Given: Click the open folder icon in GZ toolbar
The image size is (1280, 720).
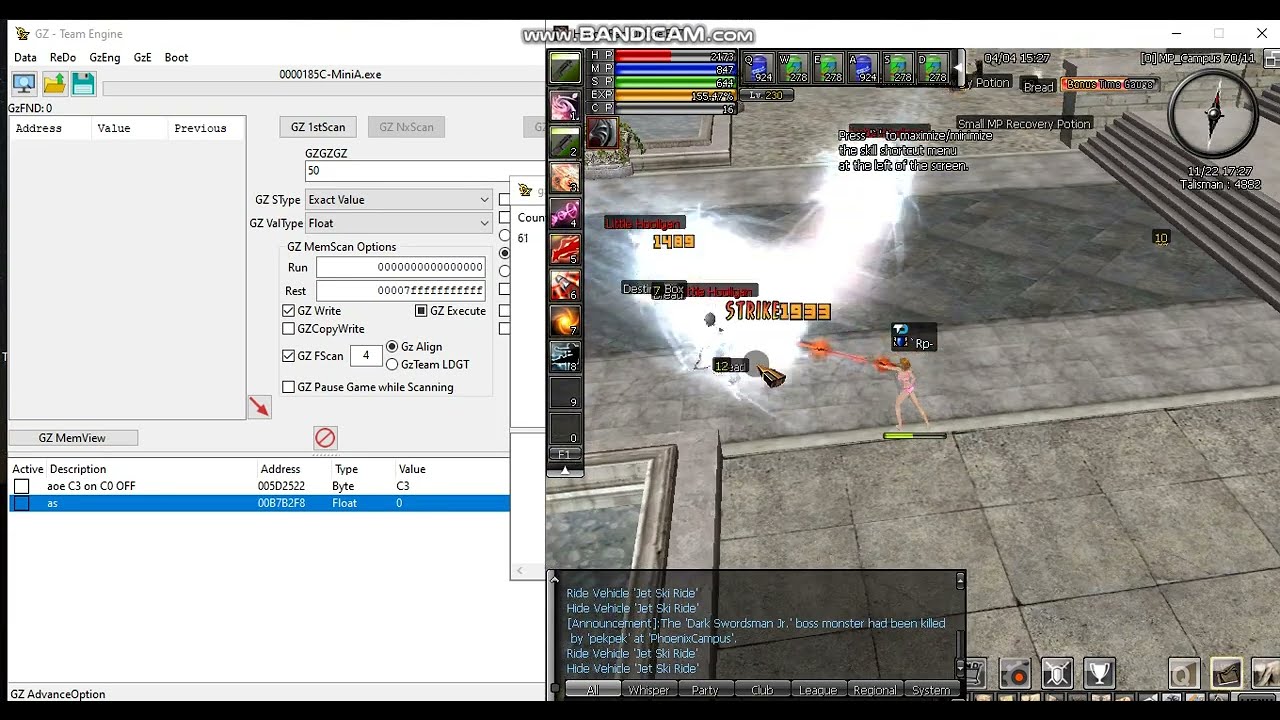Looking at the screenshot, I should pos(54,84).
